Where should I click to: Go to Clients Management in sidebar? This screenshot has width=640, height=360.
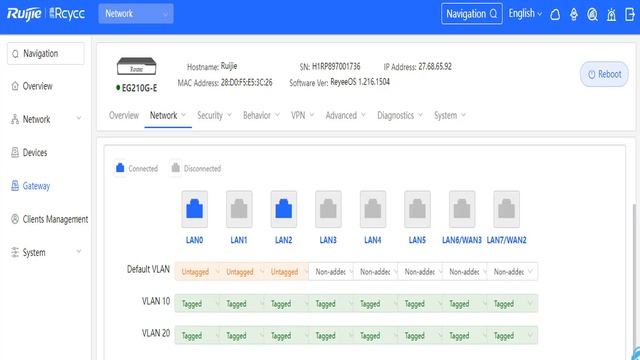(55, 219)
